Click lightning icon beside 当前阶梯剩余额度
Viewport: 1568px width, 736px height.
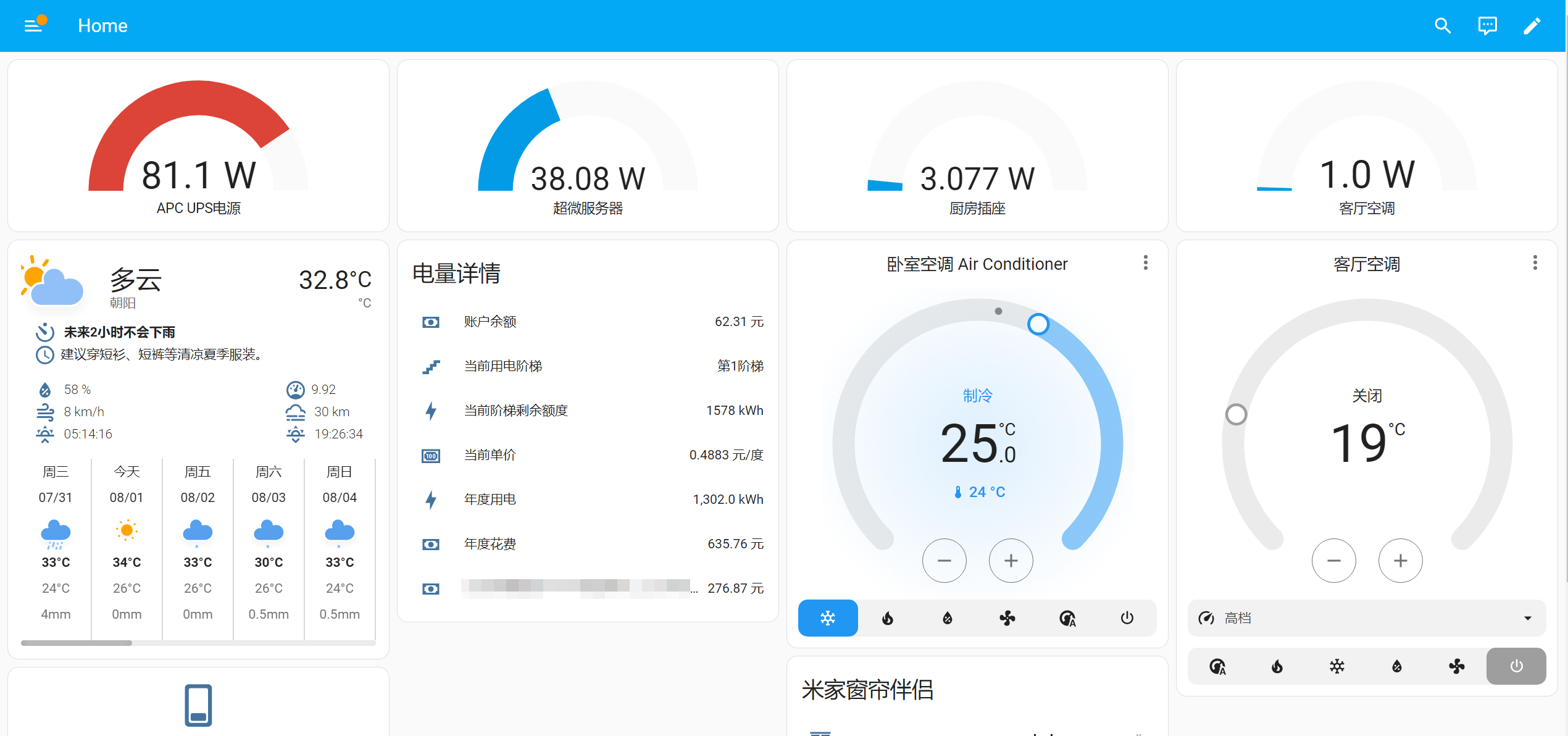[431, 411]
